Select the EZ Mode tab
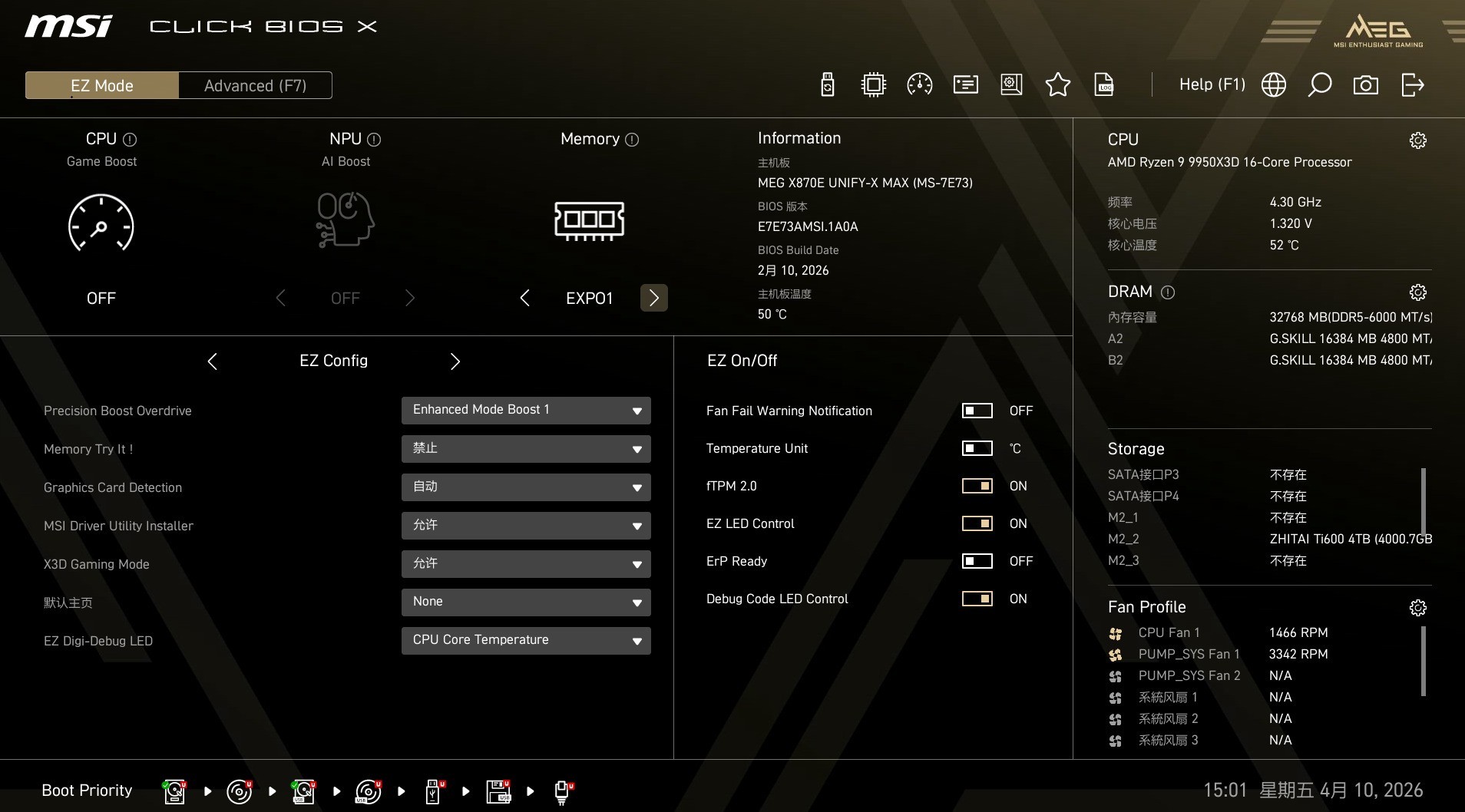The image size is (1465, 812). [101, 85]
